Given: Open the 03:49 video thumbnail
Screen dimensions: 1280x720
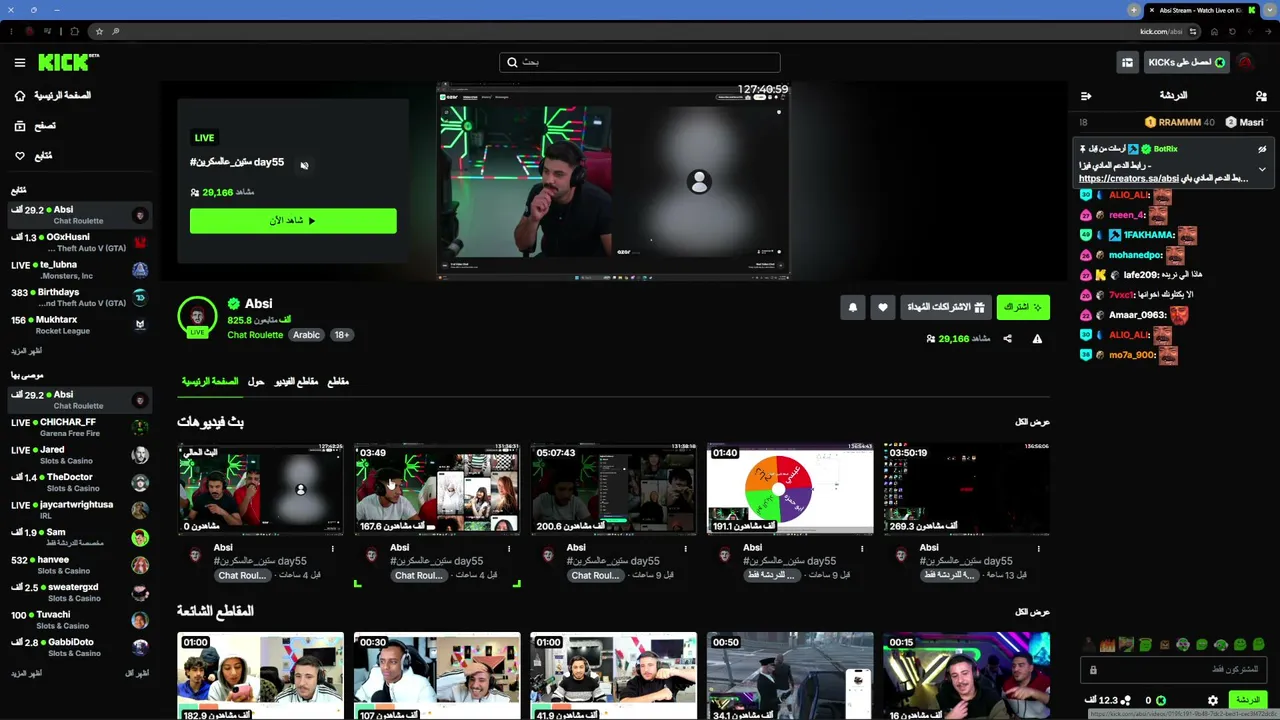Looking at the screenshot, I should coord(437,489).
